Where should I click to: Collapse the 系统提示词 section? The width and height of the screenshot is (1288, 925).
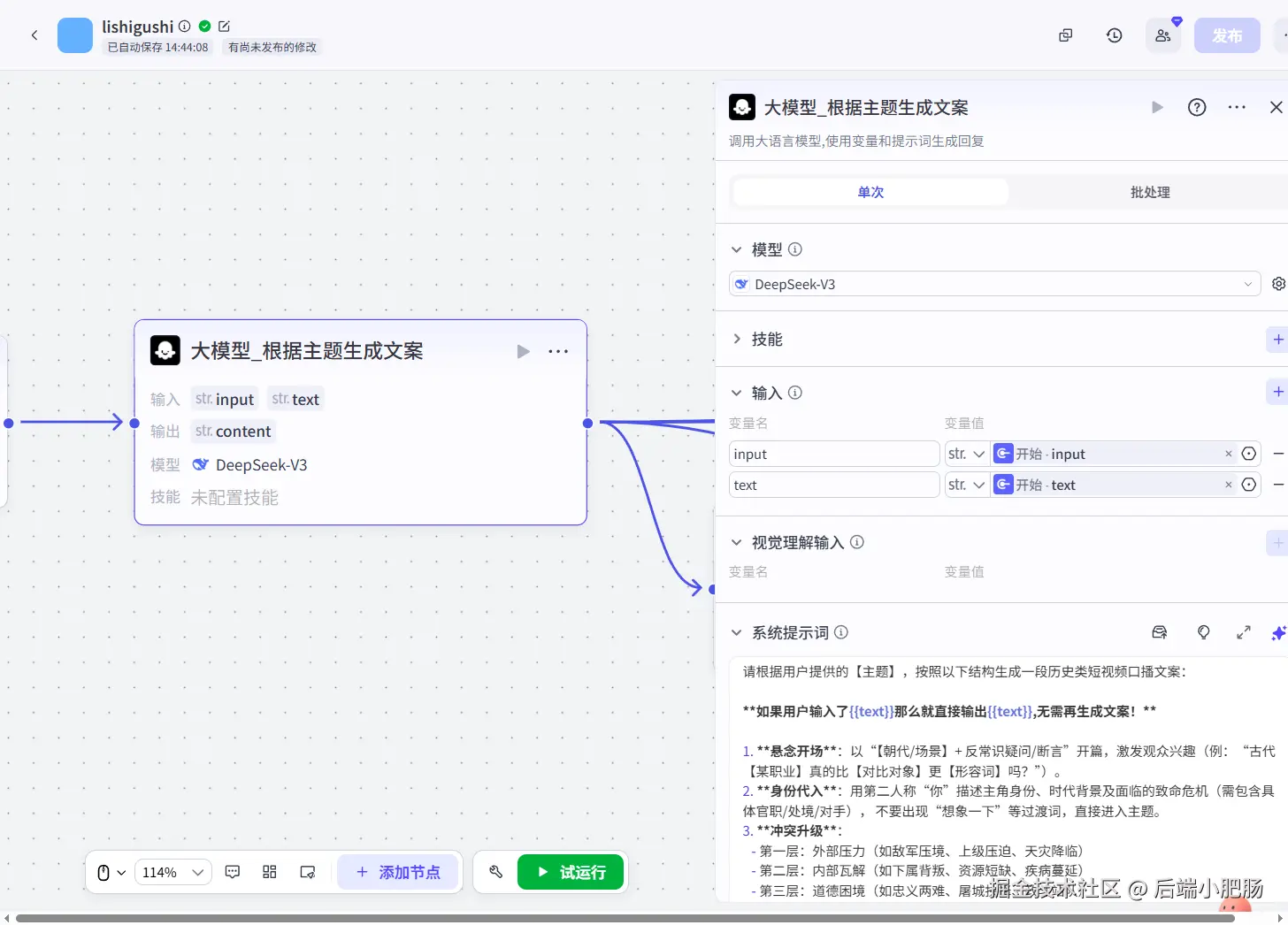pos(736,632)
